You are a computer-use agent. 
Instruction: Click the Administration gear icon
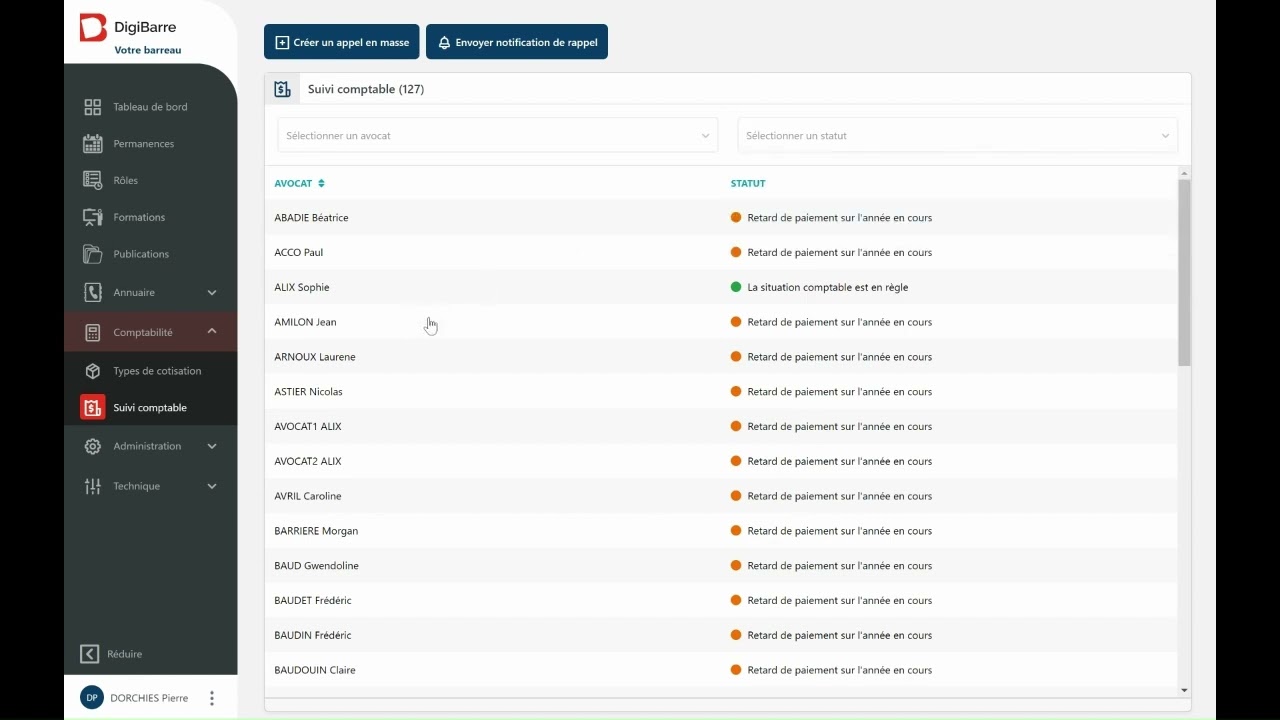(93, 447)
